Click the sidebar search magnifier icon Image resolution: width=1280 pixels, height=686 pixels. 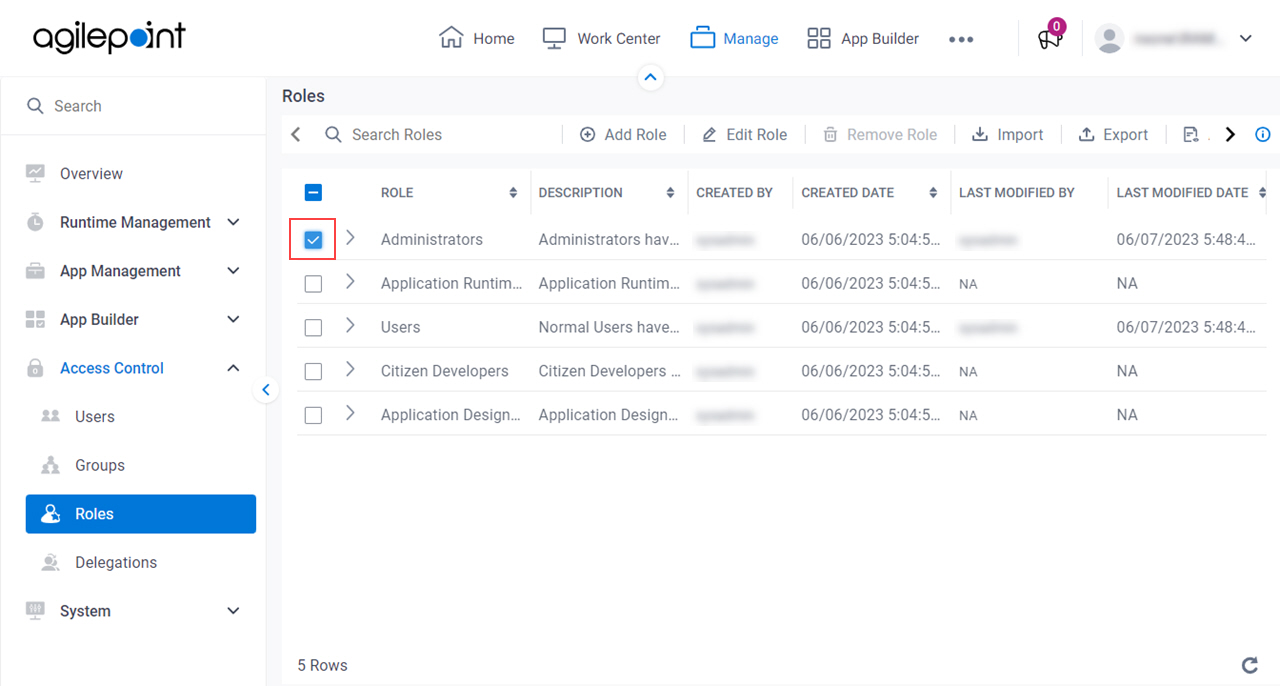[x=35, y=106]
